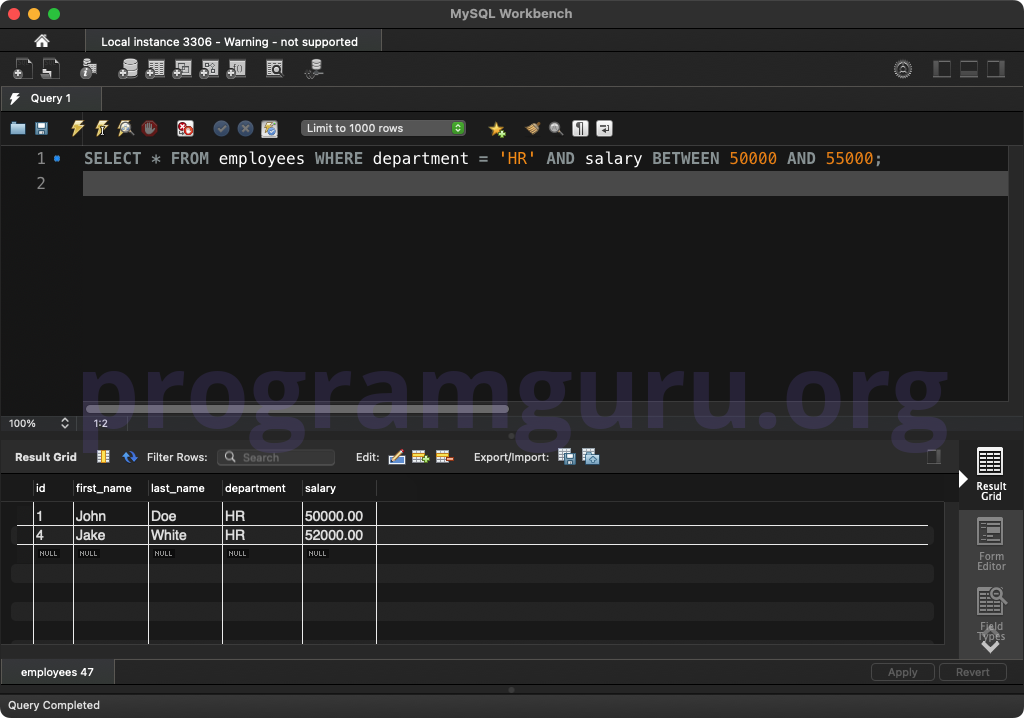Select the cell containing 52000.00

coord(339,535)
